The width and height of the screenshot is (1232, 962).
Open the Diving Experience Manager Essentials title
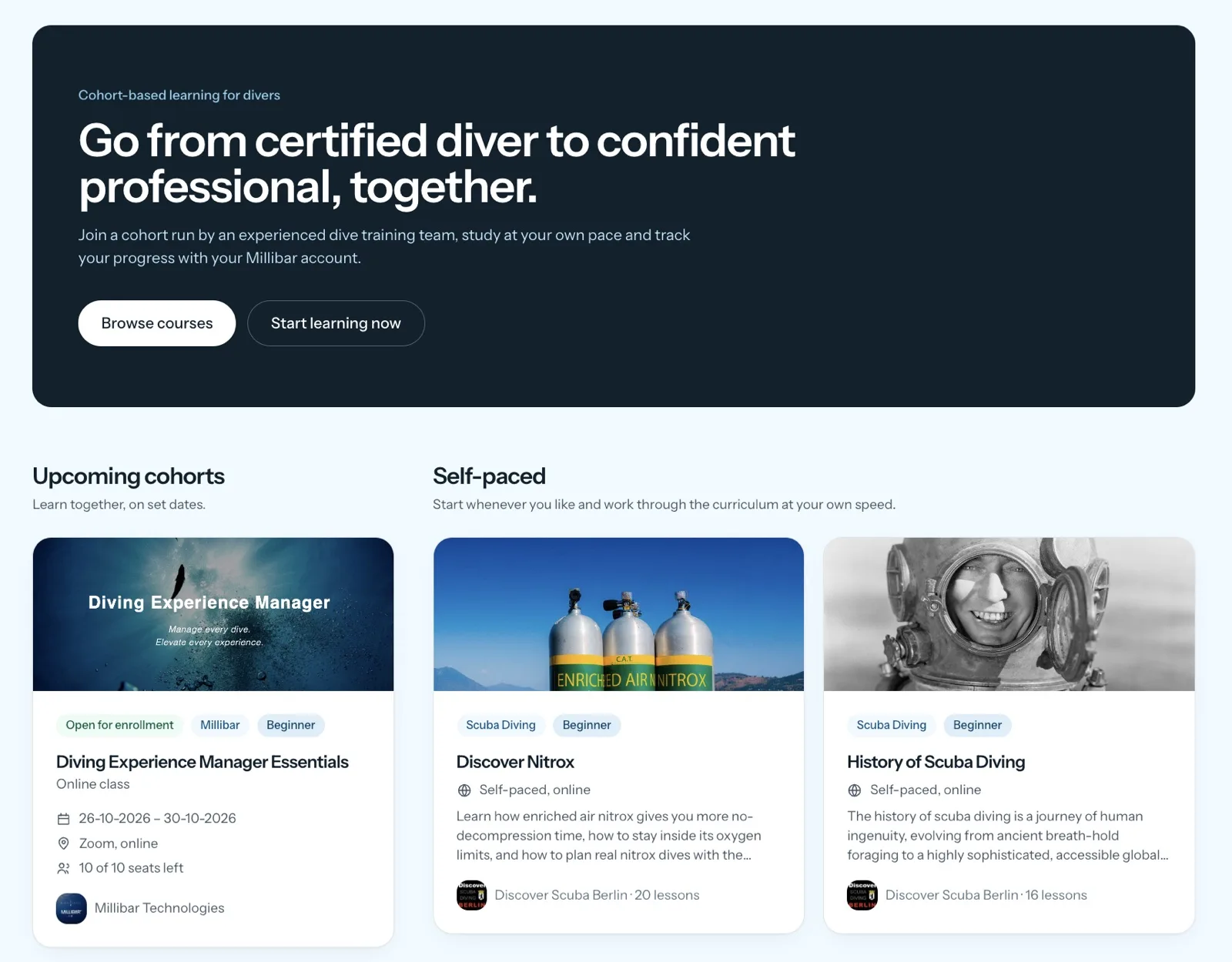203,762
